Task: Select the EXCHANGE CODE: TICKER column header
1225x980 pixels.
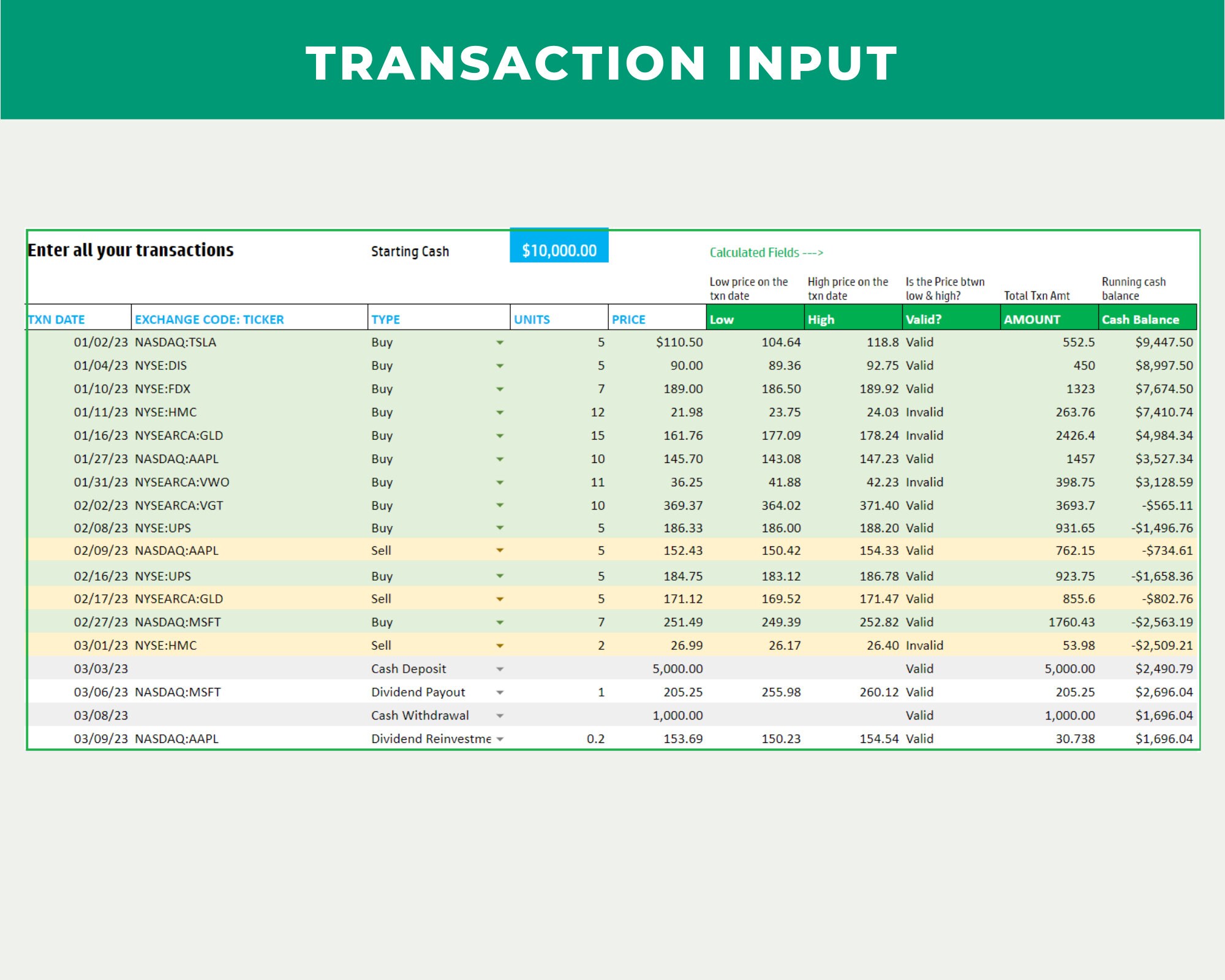Action: (249, 317)
